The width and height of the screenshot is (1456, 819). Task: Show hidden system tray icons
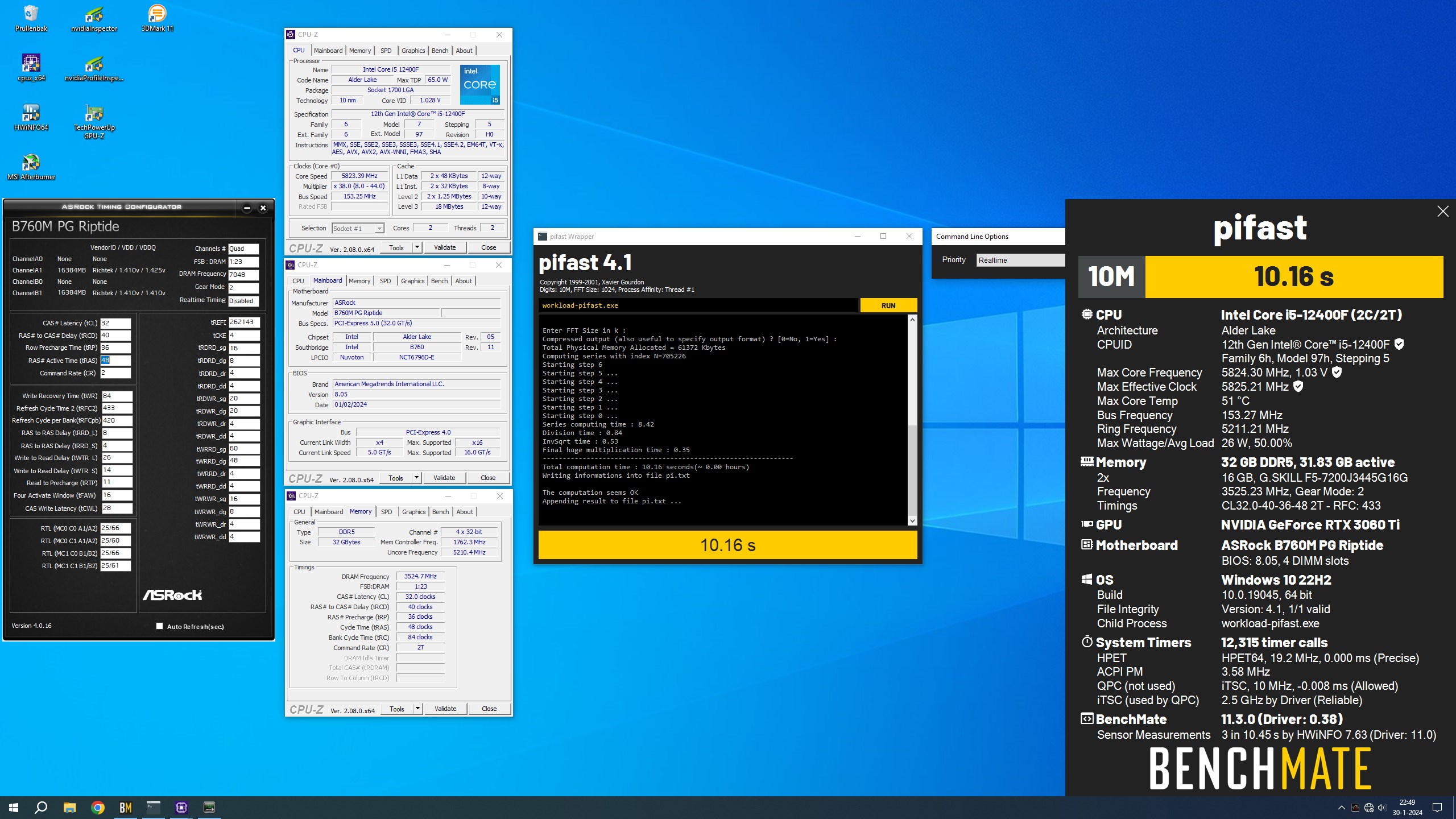(1341, 808)
